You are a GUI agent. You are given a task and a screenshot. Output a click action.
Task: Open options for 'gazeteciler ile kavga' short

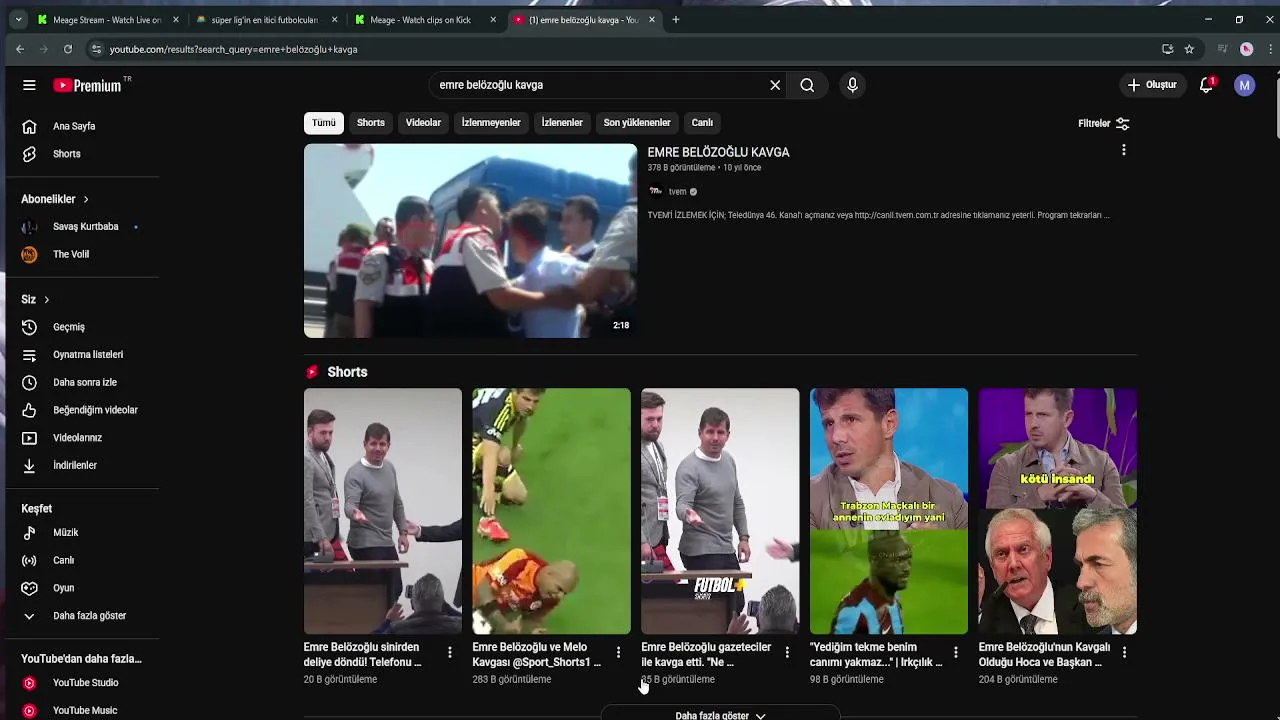(x=787, y=653)
